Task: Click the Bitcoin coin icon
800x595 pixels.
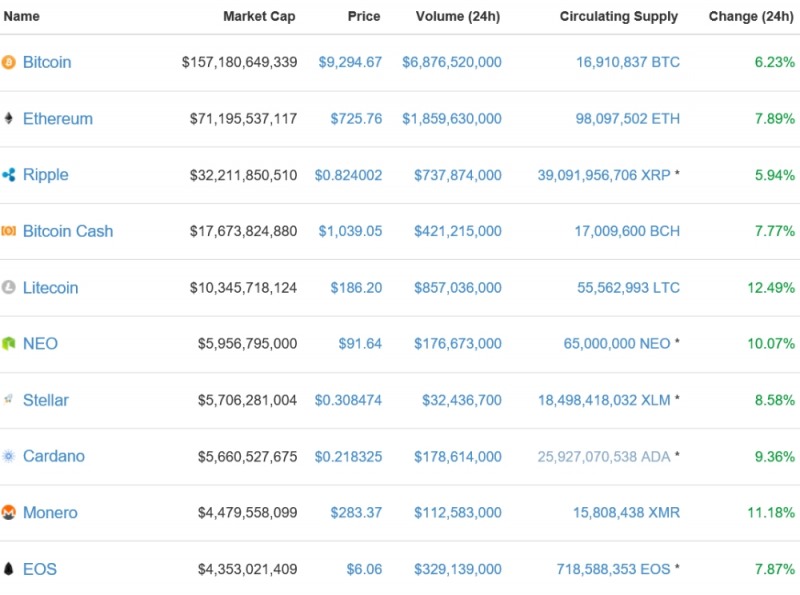Action: (9, 62)
